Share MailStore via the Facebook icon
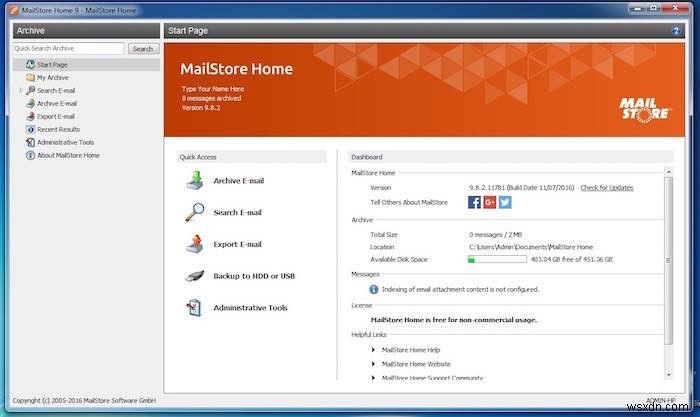 tap(475, 202)
